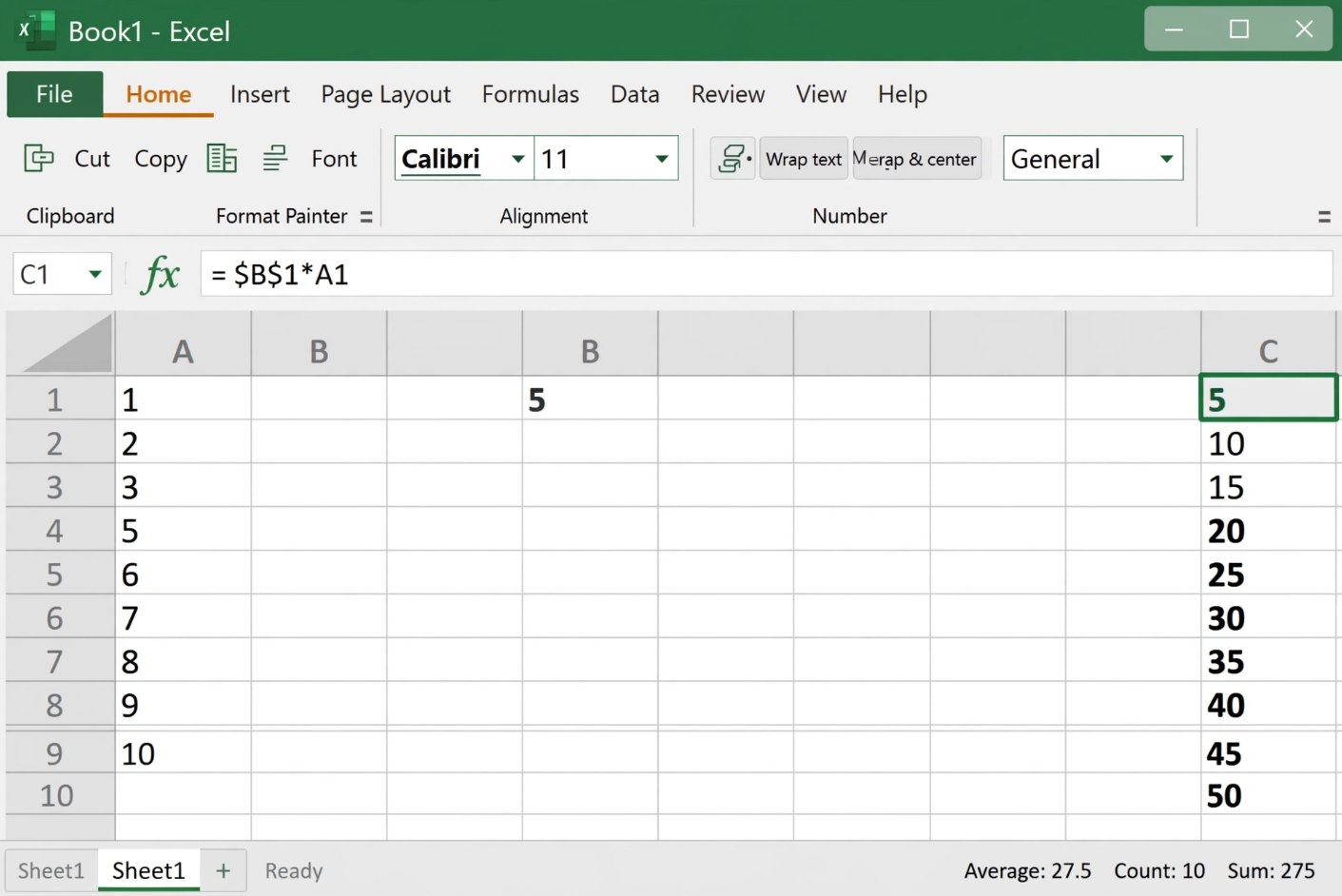Select active cell C1 with value 5
This screenshot has height=896, width=1342.
(1268, 399)
